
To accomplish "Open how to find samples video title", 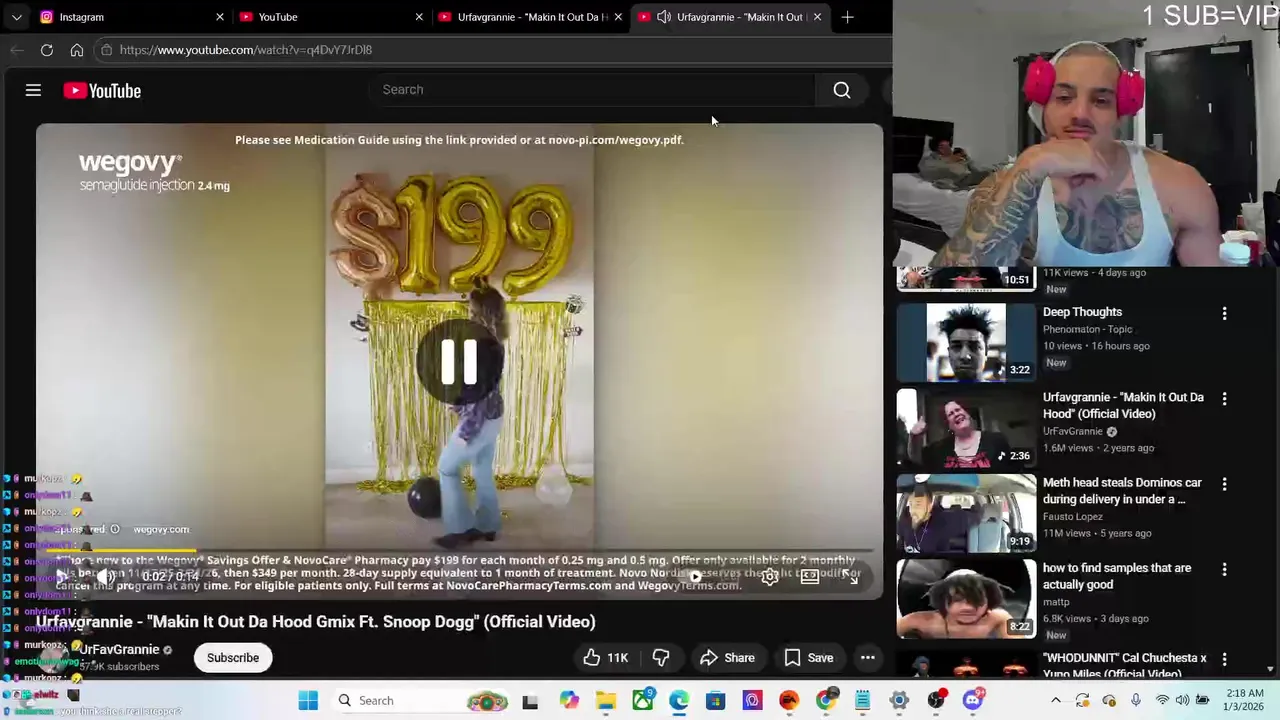I will coord(1117,576).
